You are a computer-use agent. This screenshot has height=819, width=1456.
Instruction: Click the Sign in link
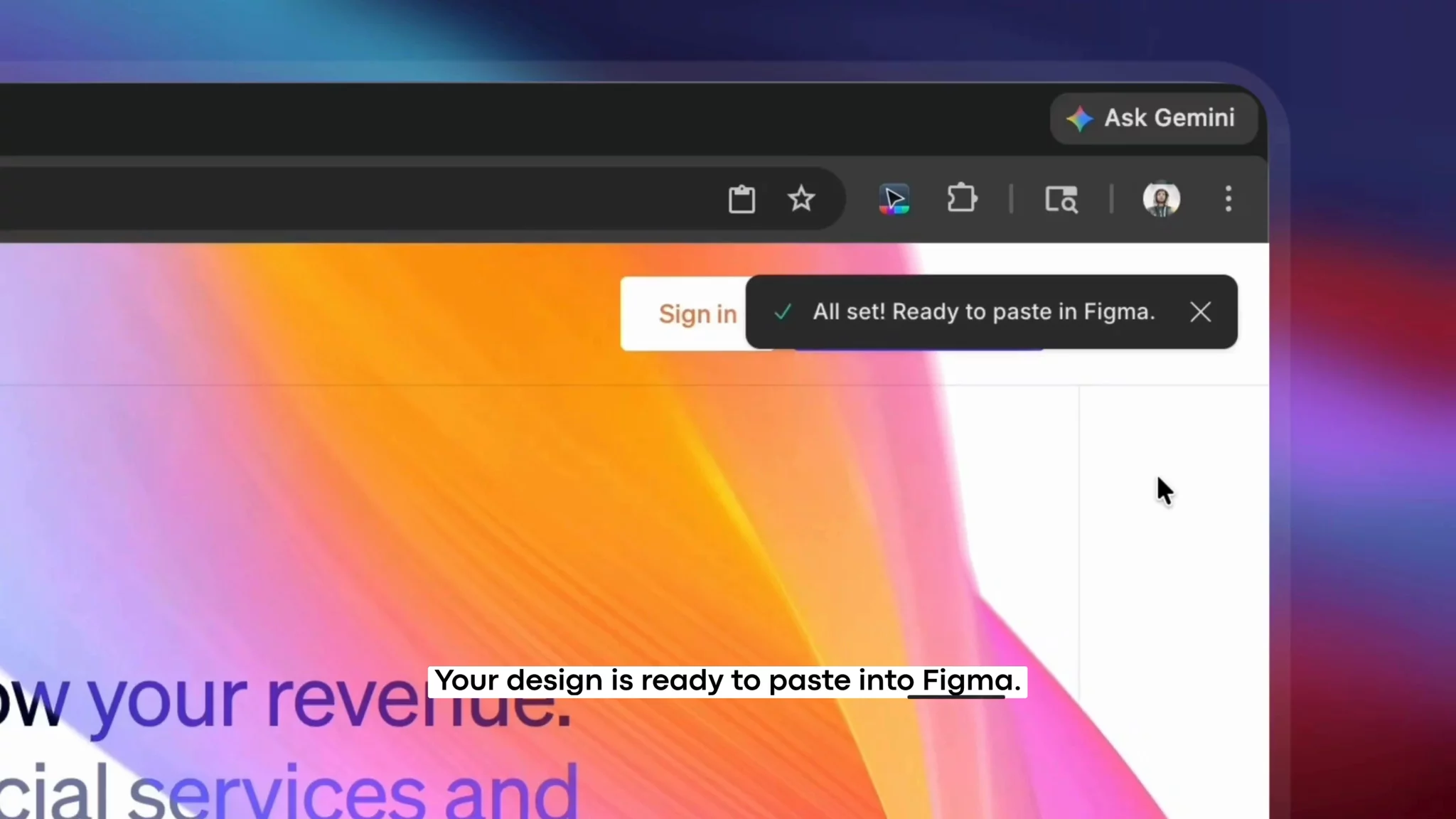697,314
